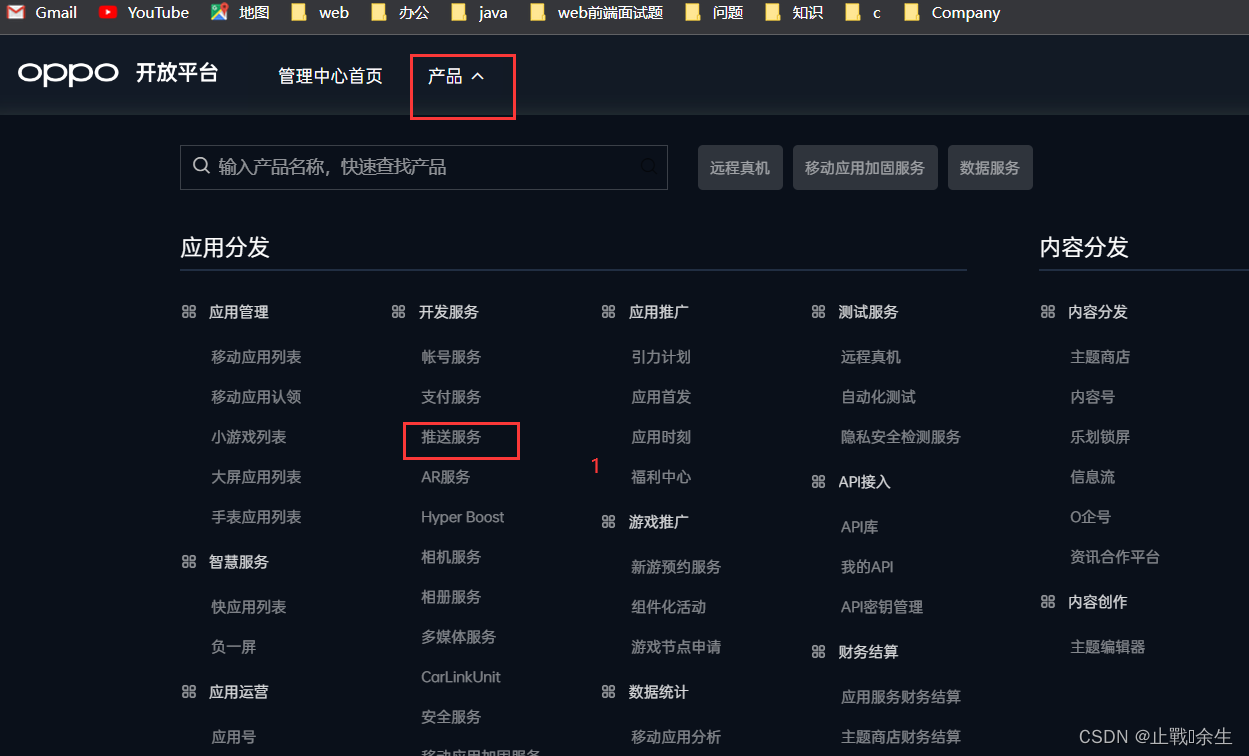Open 快应用列表
Image resolution: width=1249 pixels, height=756 pixels.
(x=249, y=607)
